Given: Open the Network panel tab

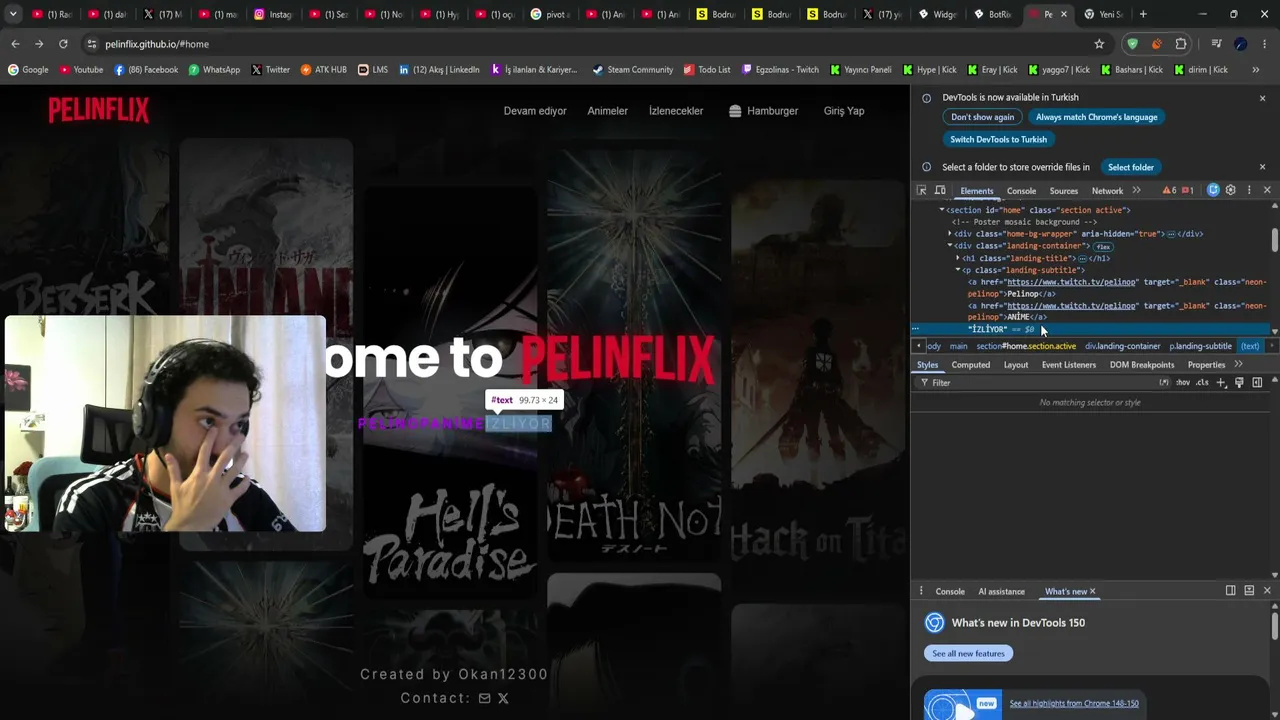Looking at the screenshot, I should pos(1107,190).
